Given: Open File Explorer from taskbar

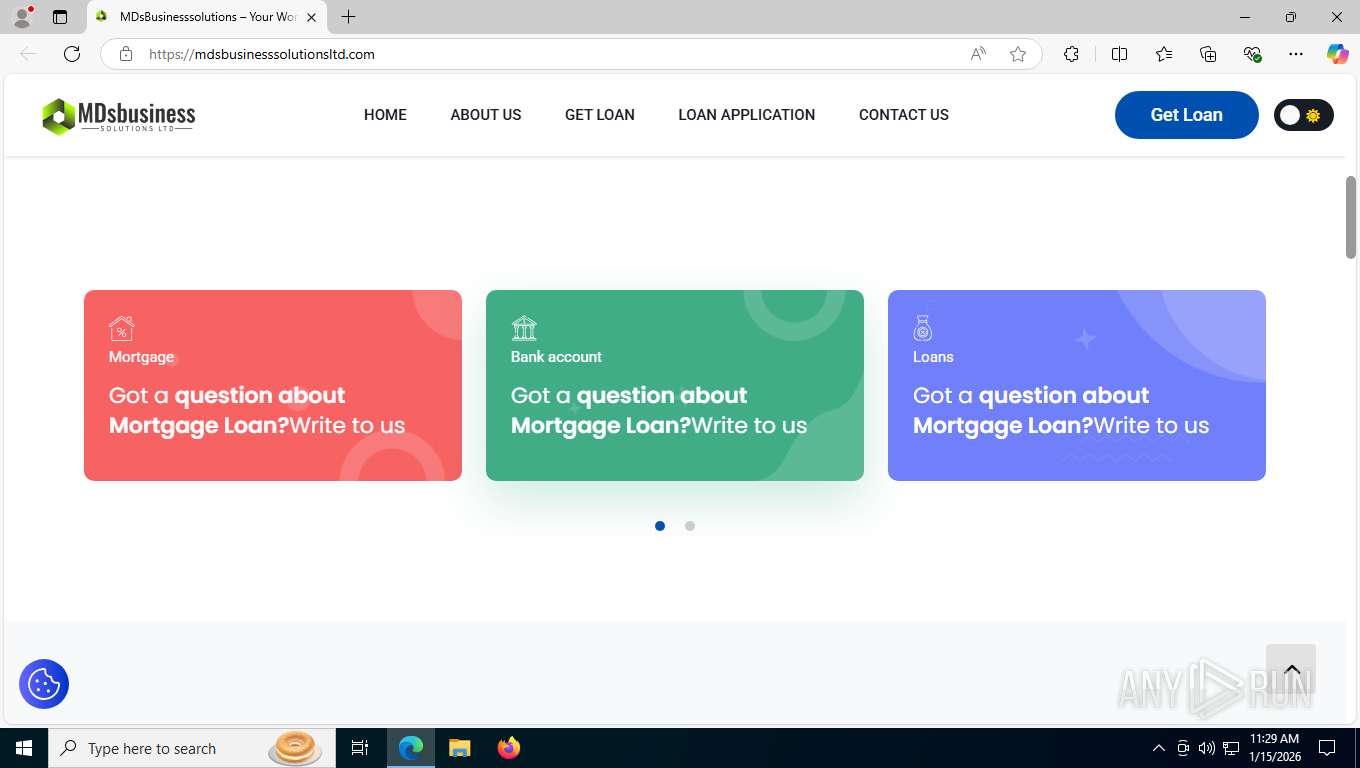Looking at the screenshot, I should [x=460, y=748].
